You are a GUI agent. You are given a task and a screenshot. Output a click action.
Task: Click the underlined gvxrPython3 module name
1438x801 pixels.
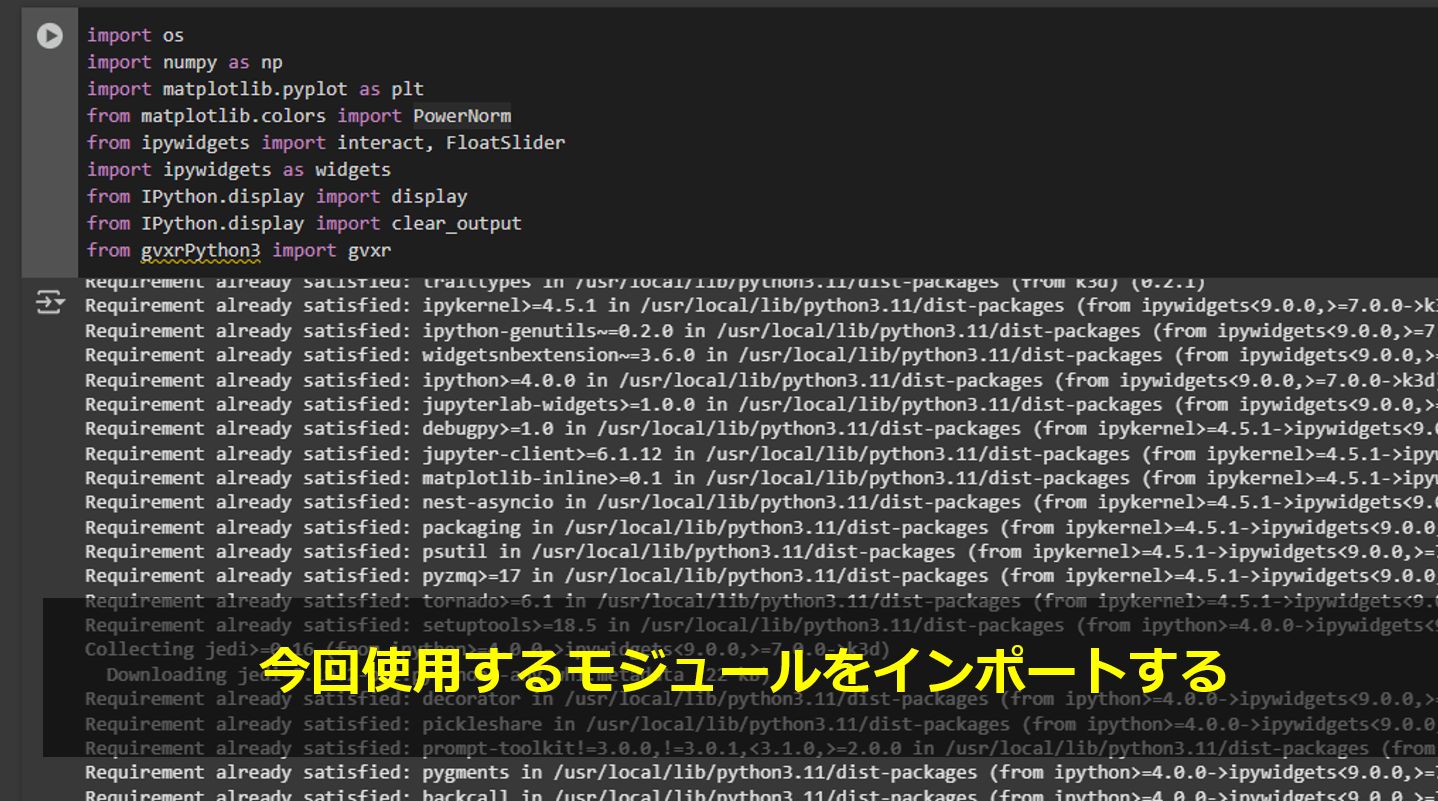pos(200,251)
